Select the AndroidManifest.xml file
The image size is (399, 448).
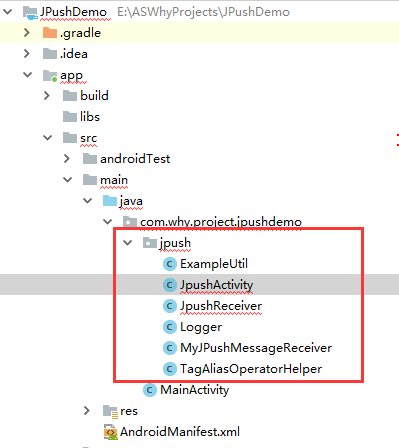[180, 432]
